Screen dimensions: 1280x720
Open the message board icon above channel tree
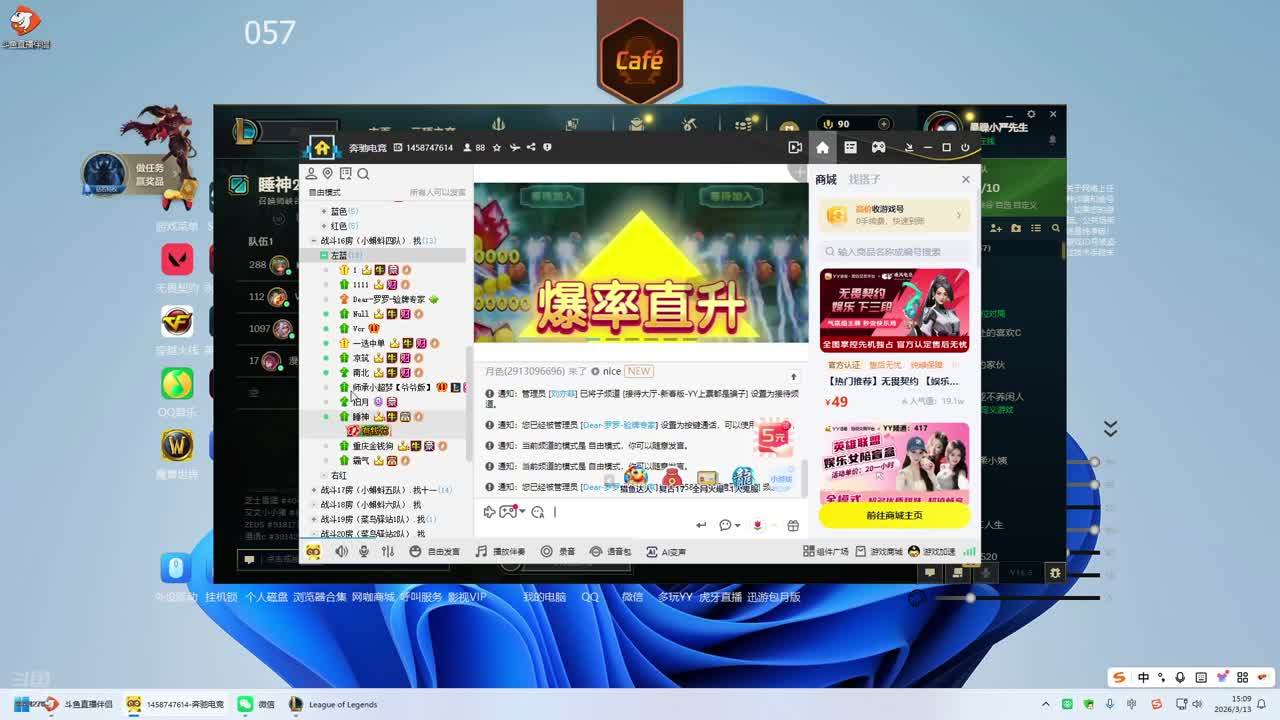point(345,174)
